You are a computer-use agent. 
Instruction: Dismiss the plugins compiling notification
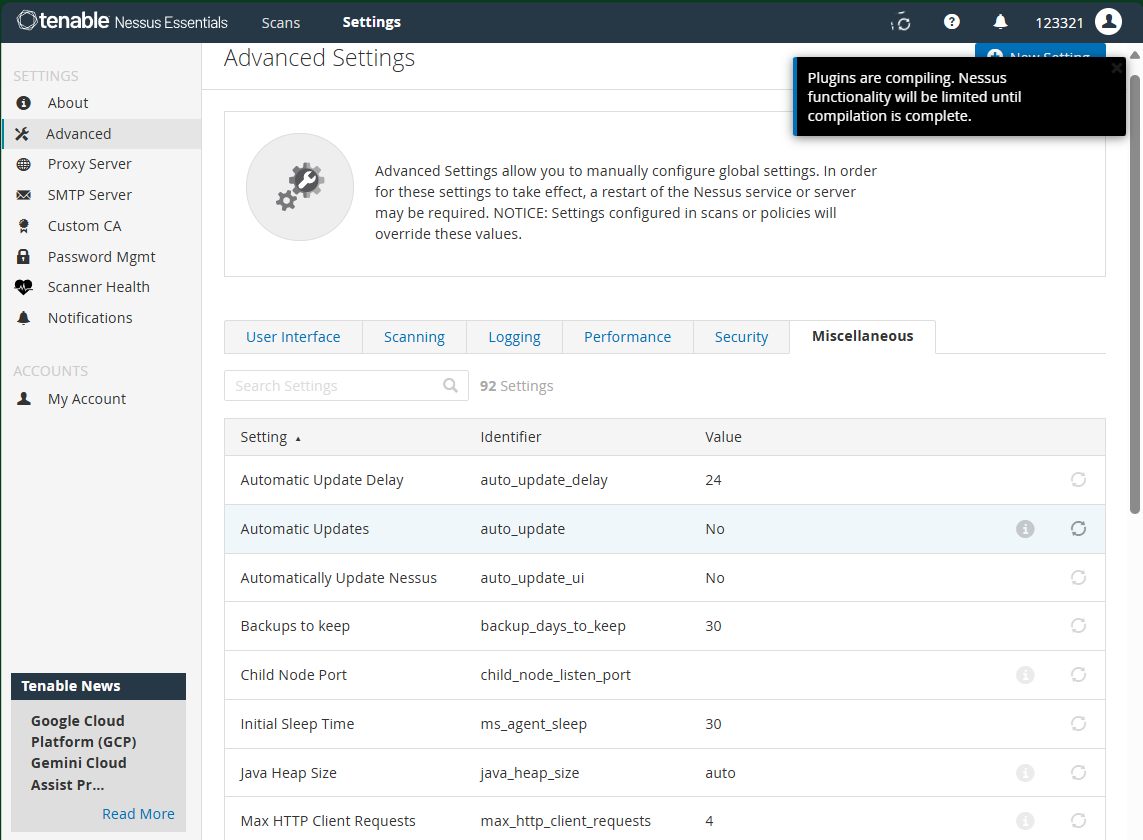click(1116, 68)
